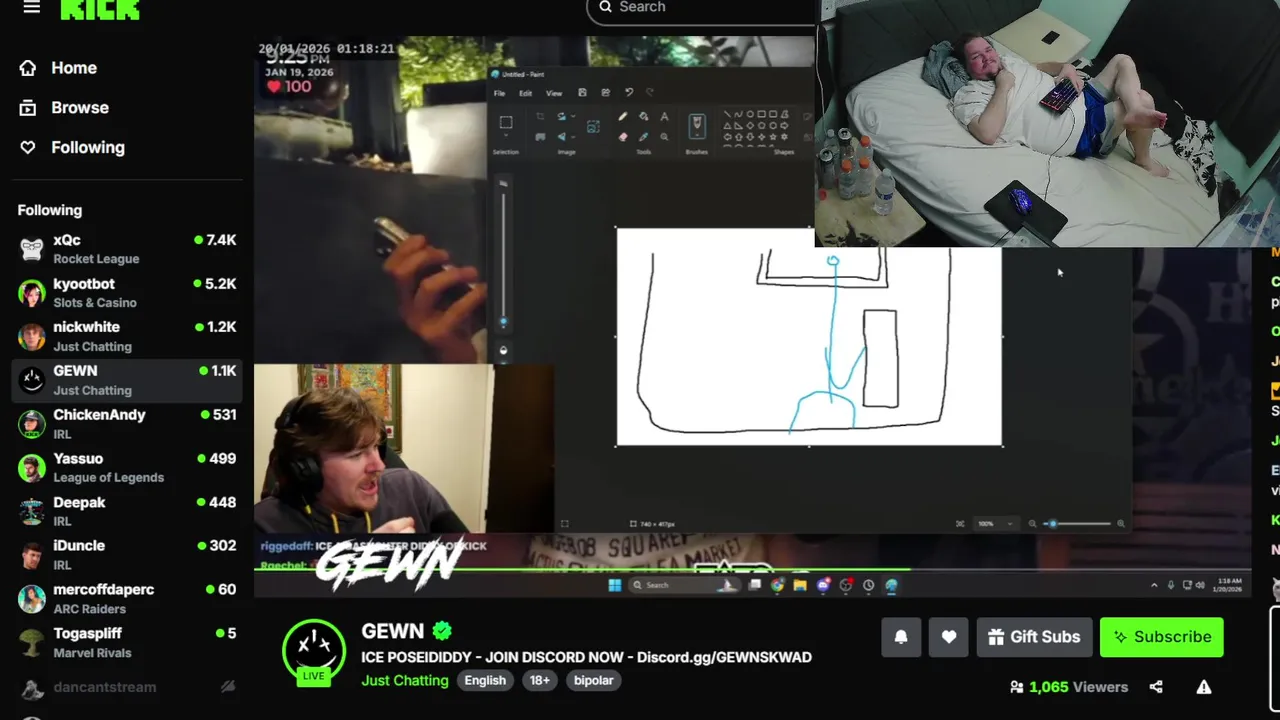Click Paint's Undo arrow
The width and height of the screenshot is (1280, 720).
coord(629,92)
